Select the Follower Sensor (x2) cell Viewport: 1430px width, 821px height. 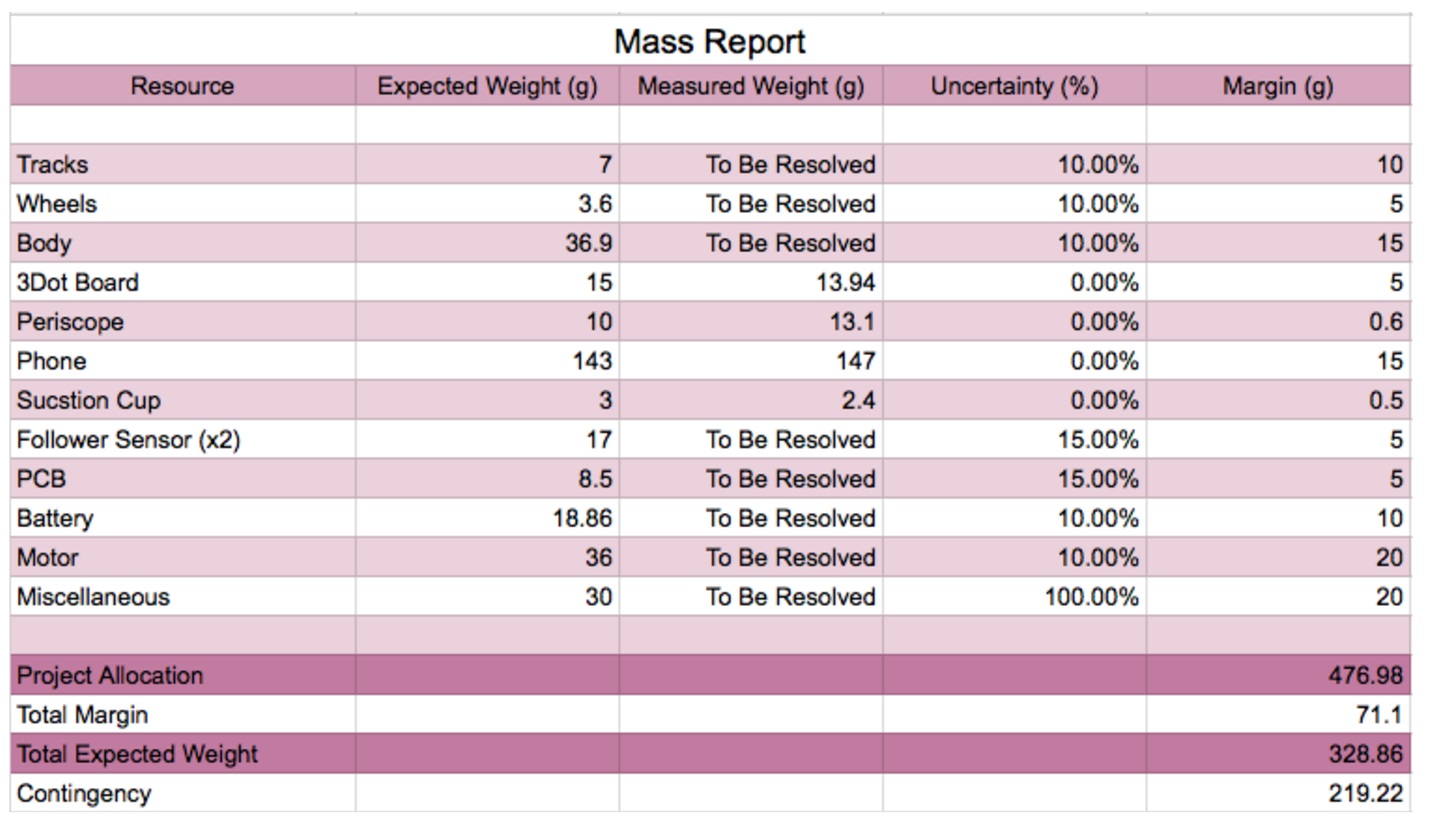[x=182, y=440]
